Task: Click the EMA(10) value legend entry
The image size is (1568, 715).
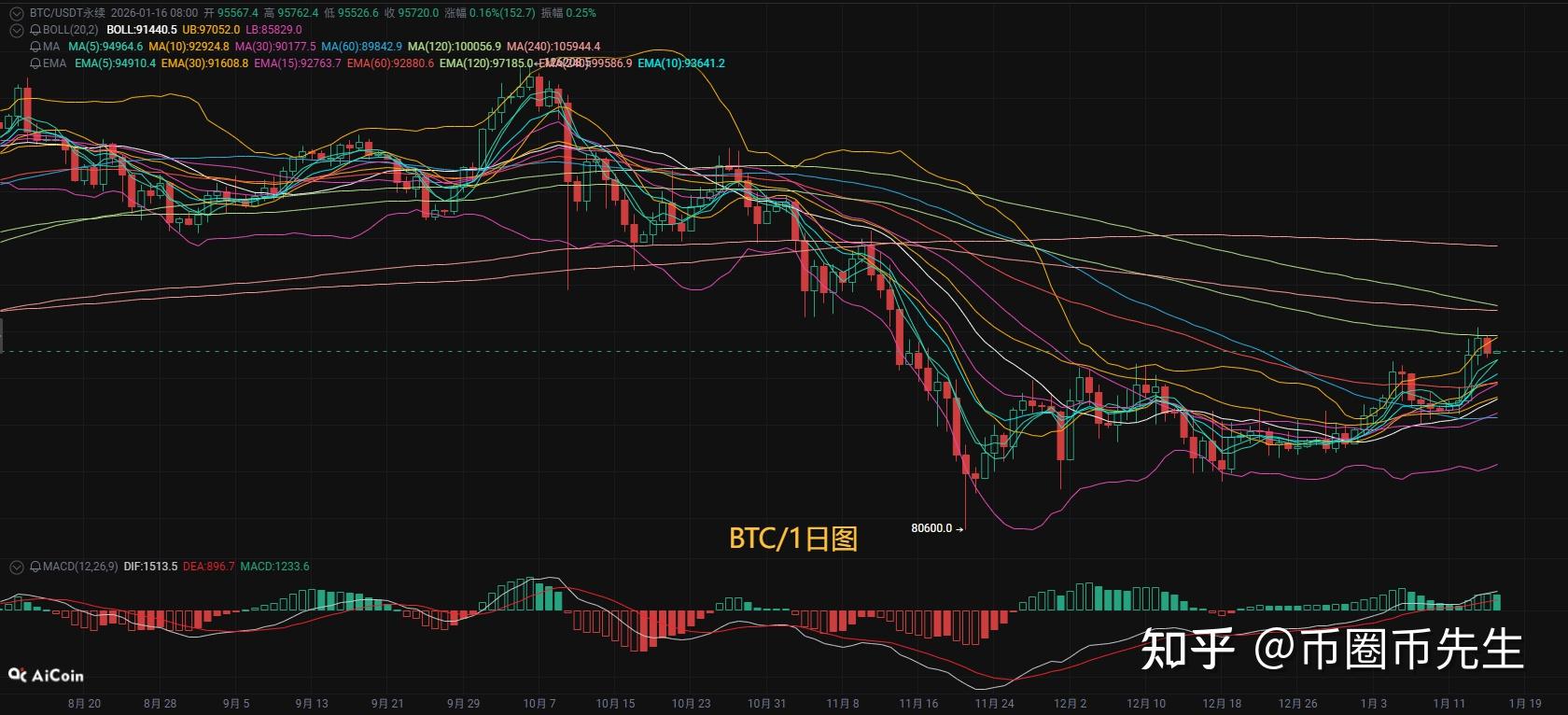Action: (681, 63)
